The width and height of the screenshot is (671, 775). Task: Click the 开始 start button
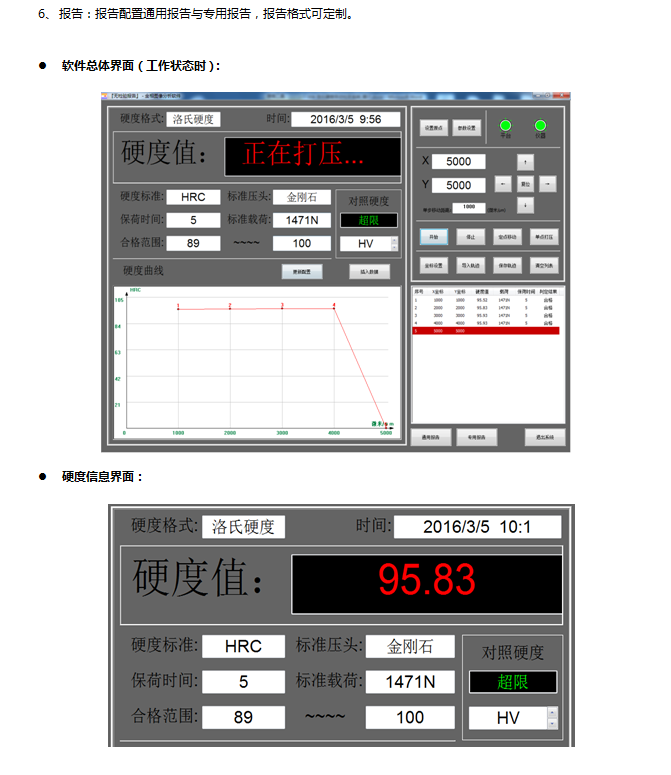[433, 237]
